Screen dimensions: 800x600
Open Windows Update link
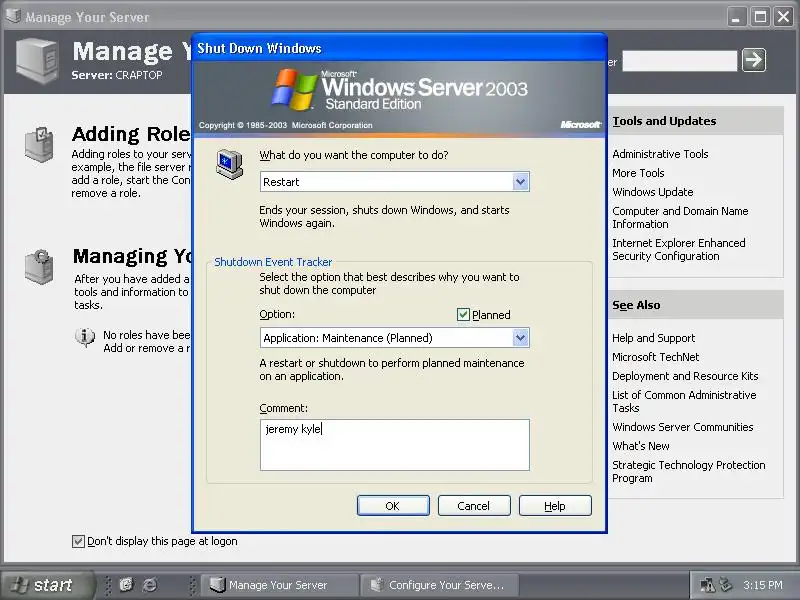[x=653, y=192]
